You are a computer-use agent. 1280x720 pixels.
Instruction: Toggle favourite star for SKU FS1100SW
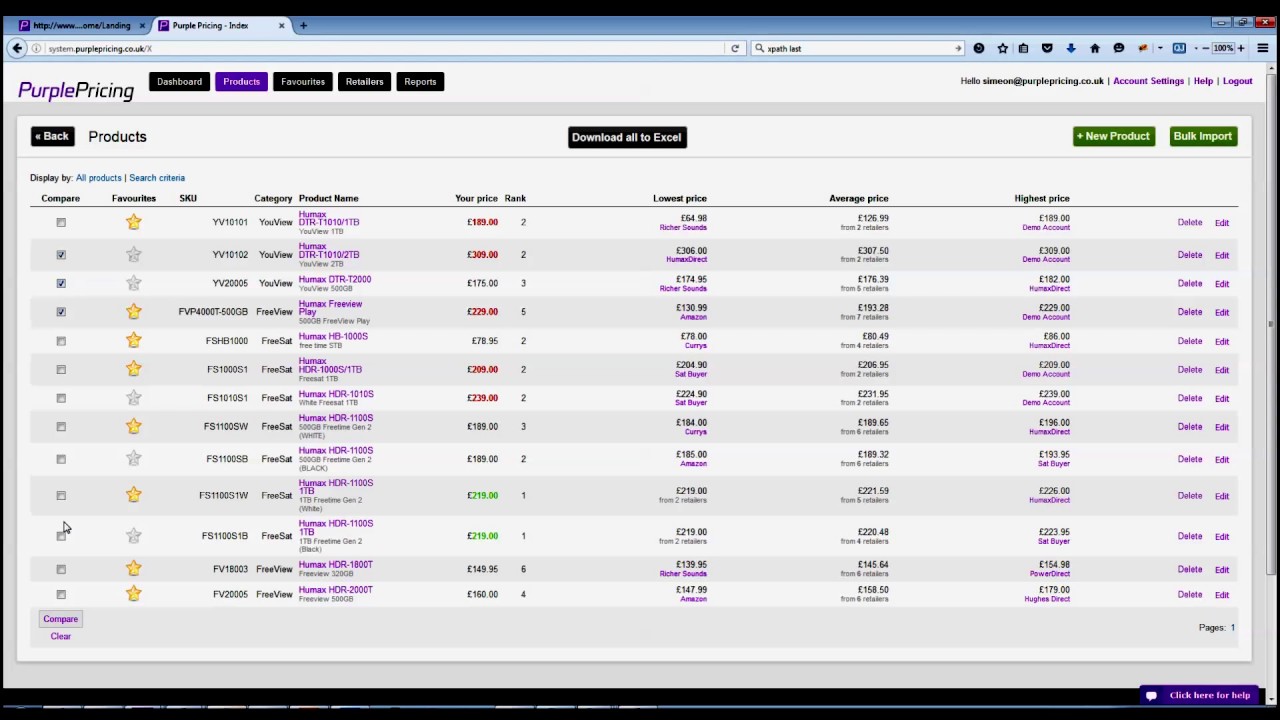pos(134,427)
